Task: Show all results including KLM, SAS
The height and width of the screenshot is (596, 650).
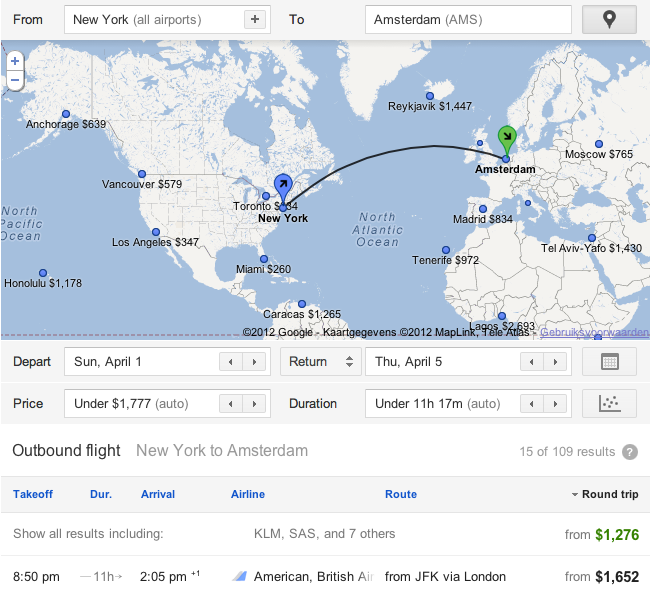Action: (x=324, y=534)
